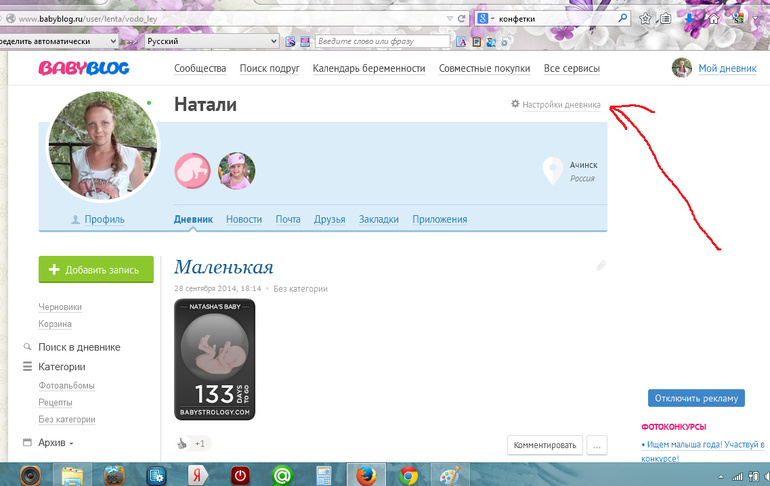Bookmark the page with the star icon
This screenshot has width=770, height=486.
click(645, 18)
